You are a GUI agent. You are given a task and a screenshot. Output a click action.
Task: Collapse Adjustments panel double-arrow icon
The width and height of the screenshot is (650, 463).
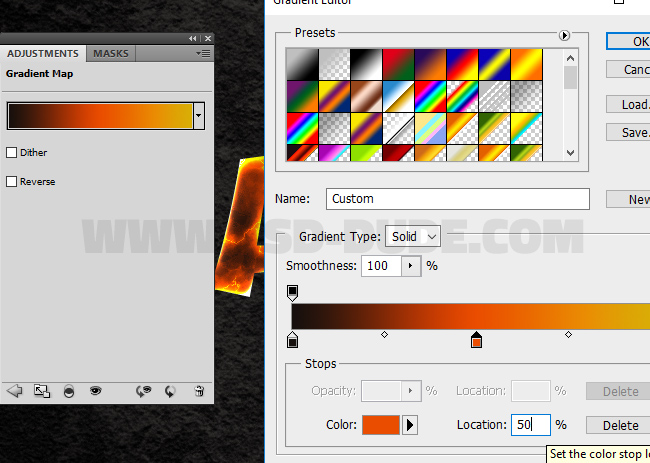(193, 39)
